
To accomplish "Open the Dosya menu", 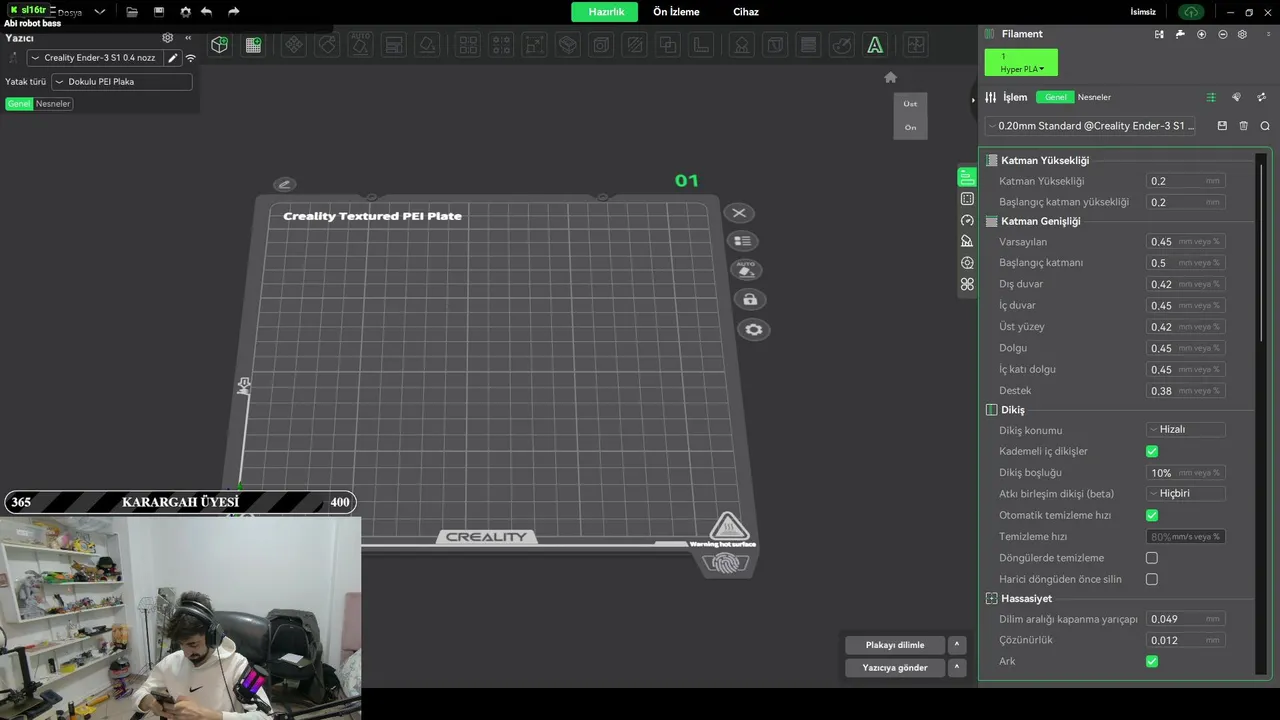I will pyautogui.click(x=69, y=12).
